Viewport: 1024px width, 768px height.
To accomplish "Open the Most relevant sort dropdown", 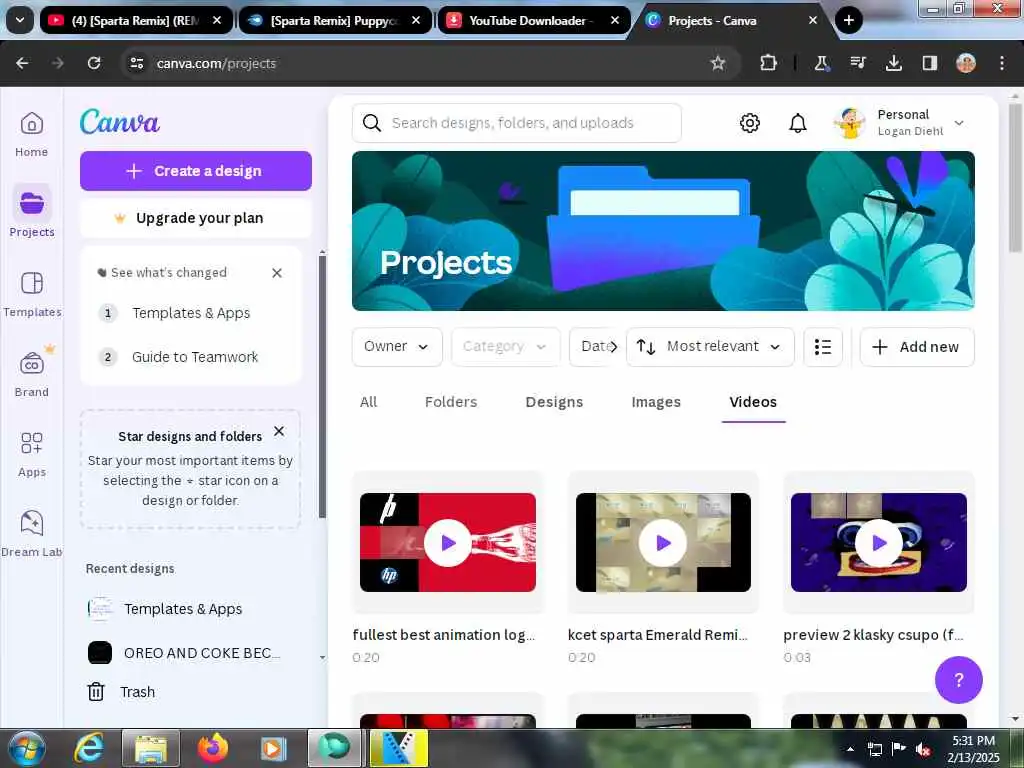I will pyautogui.click(x=711, y=347).
